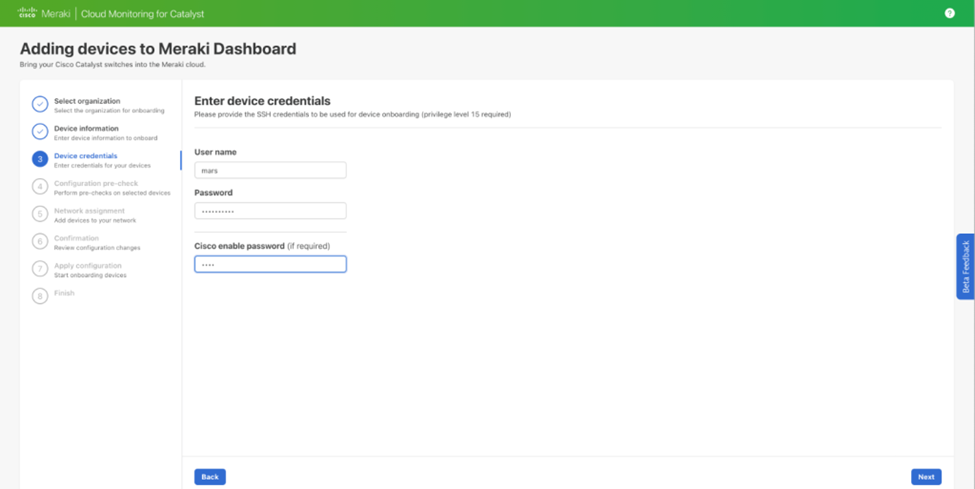Screen dimensions: 975x489
Task: Click the step 7 Apply configuration circle
Action: [40, 269]
